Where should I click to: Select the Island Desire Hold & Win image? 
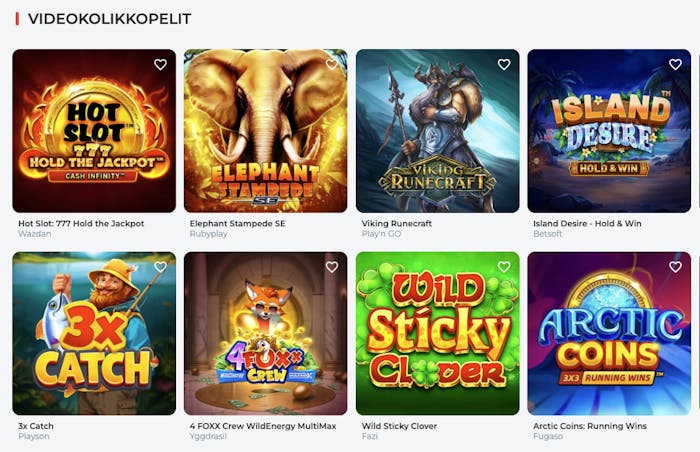coord(609,131)
